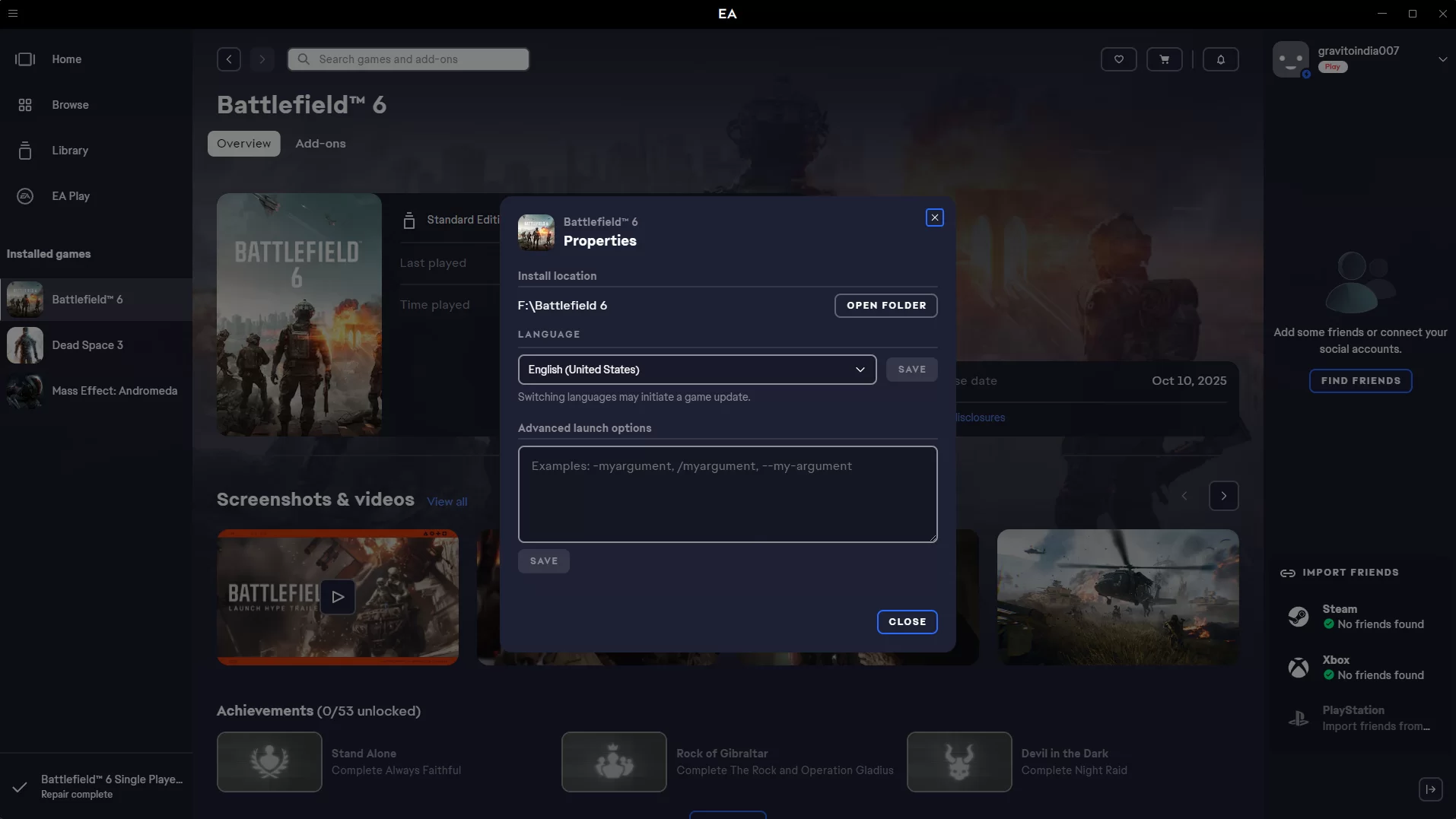Open the helicopter screenshot thumbnail
The height and width of the screenshot is (819, 1456).
pyautogui.click(x=1117, y=597)
